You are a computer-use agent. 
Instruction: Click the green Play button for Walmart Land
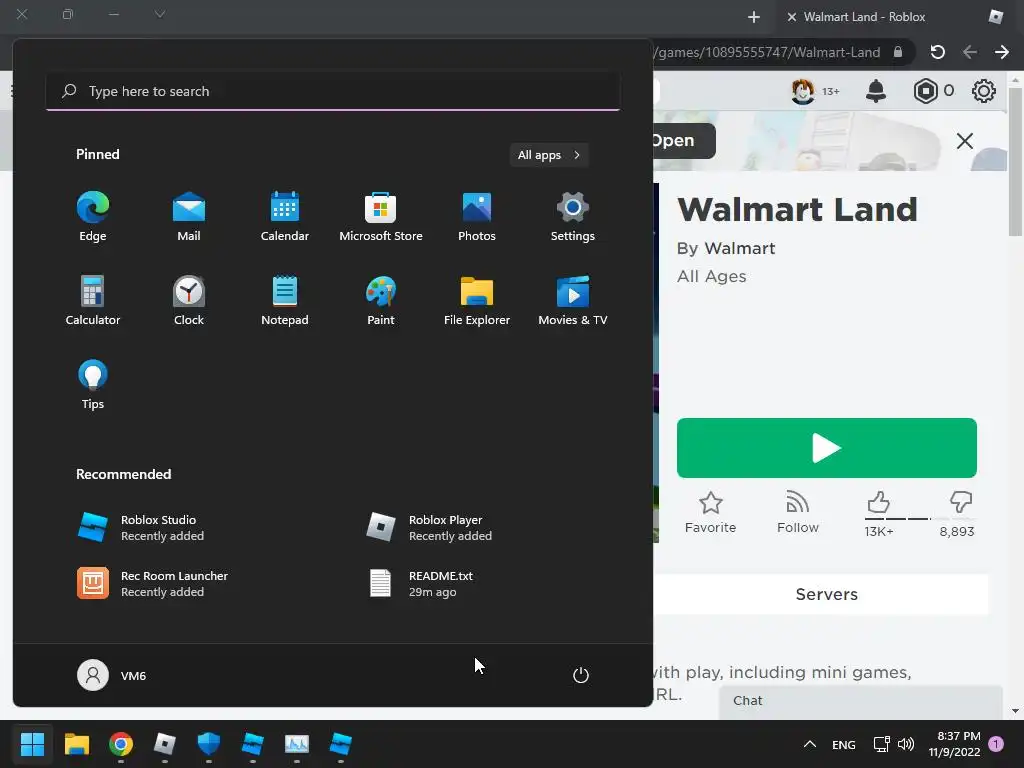(827, 448)
